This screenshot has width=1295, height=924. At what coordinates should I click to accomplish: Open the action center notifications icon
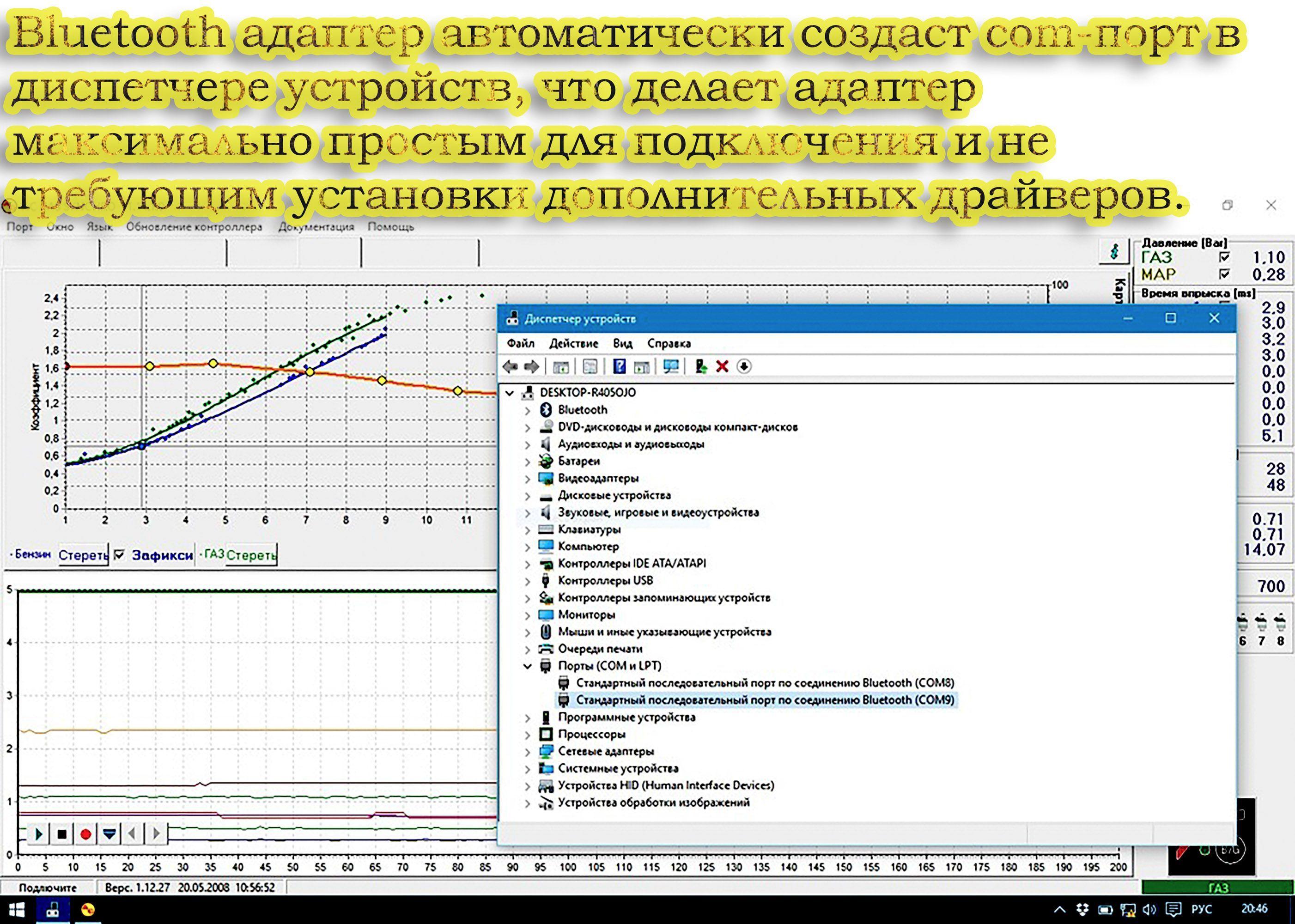pos(1173,909)
